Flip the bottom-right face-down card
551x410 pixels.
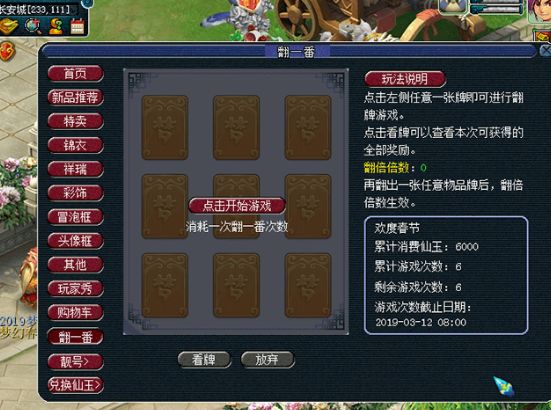tap(308, 285)
